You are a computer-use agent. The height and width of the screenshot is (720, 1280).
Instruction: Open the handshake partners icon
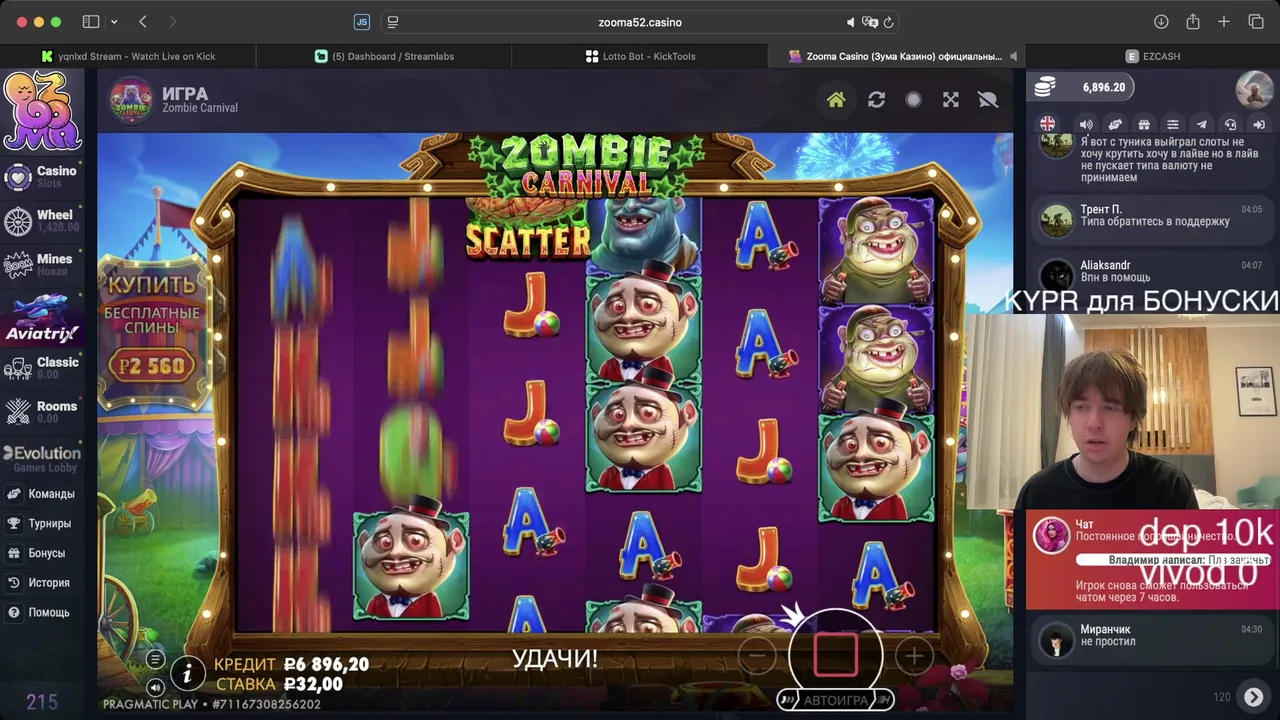pos(1115,124)
